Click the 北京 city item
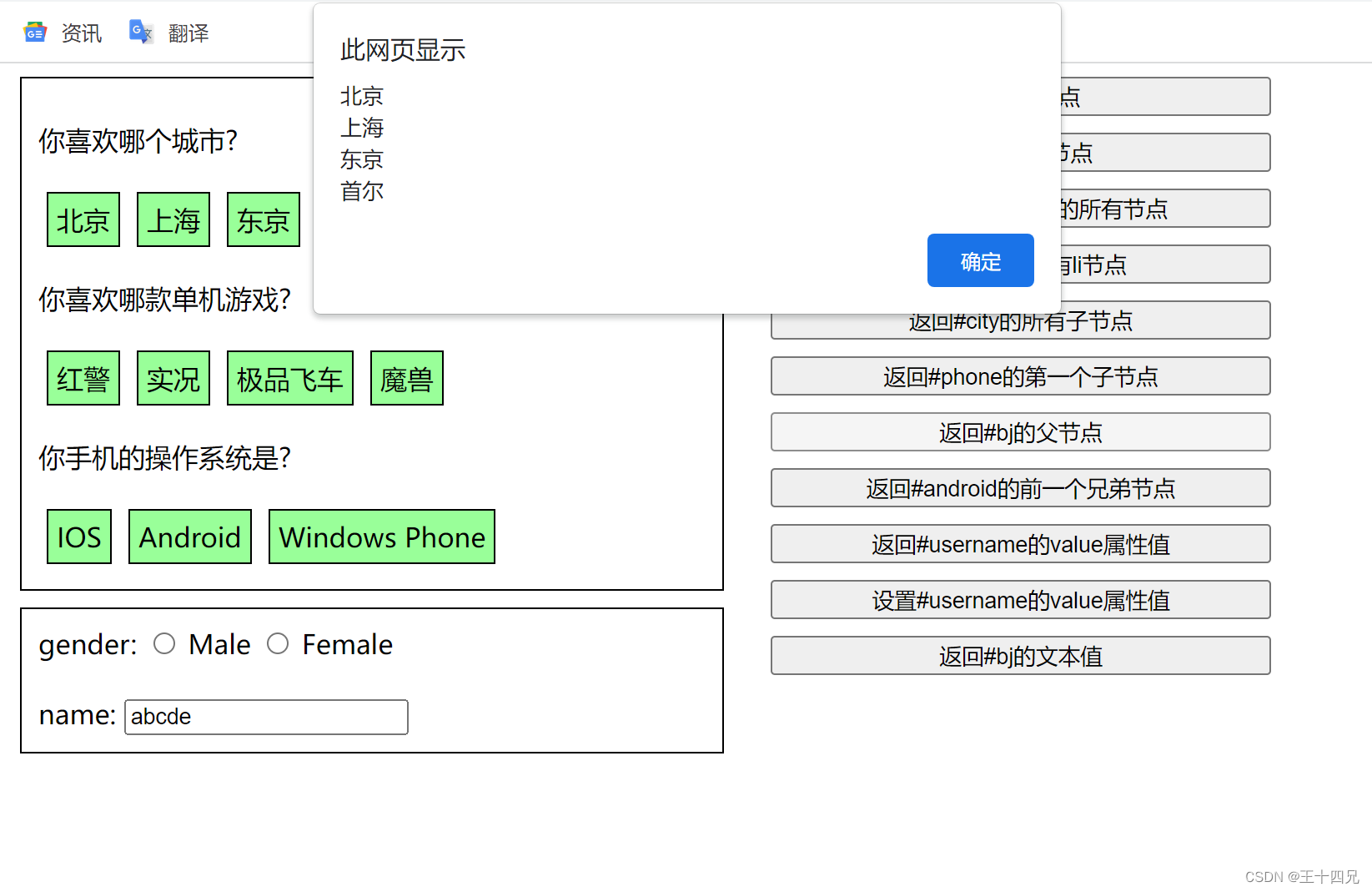The height and width of the screenshot is (892, 1372). tap(83, 219)
